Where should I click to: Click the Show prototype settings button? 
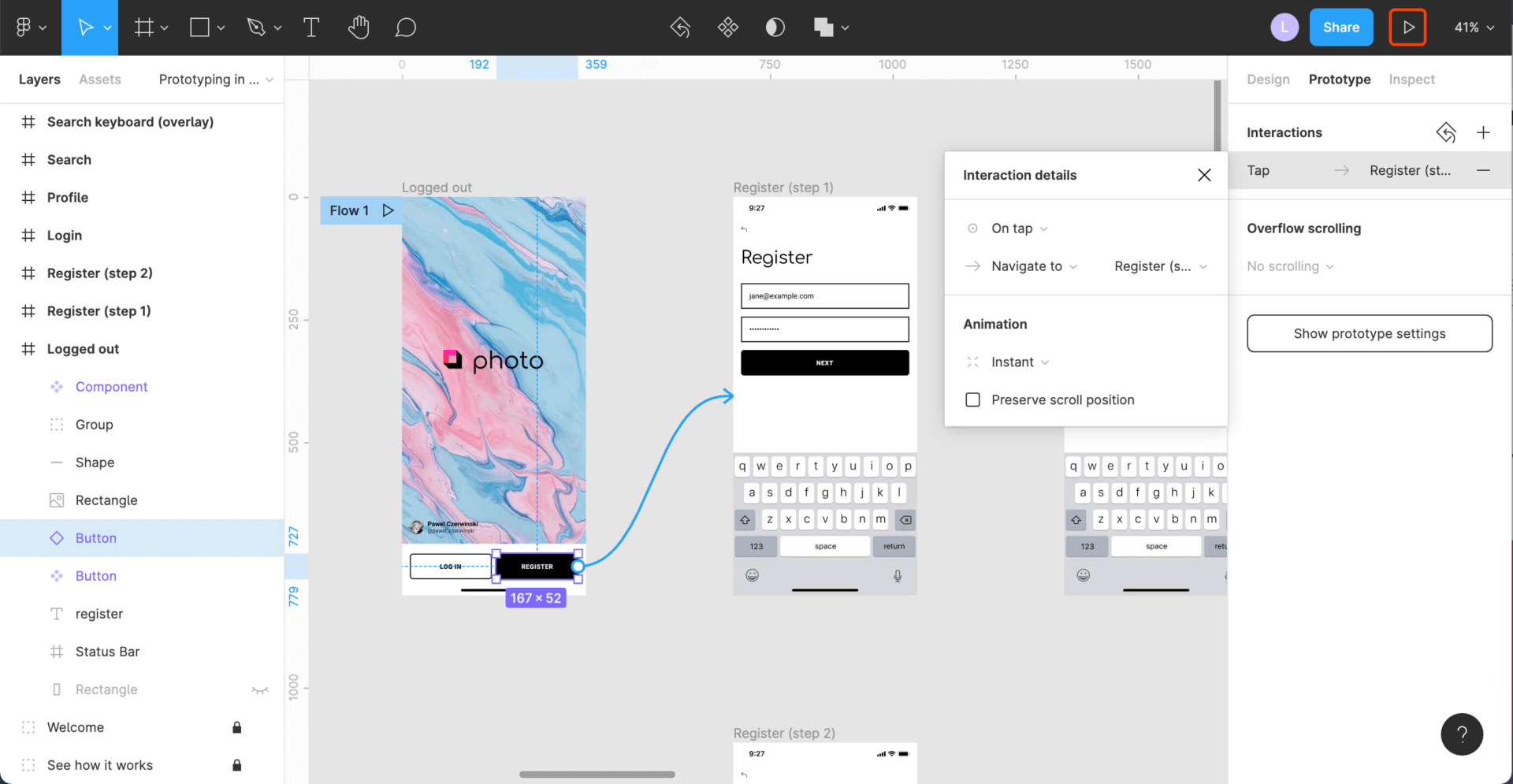[x=1370, y=333]
